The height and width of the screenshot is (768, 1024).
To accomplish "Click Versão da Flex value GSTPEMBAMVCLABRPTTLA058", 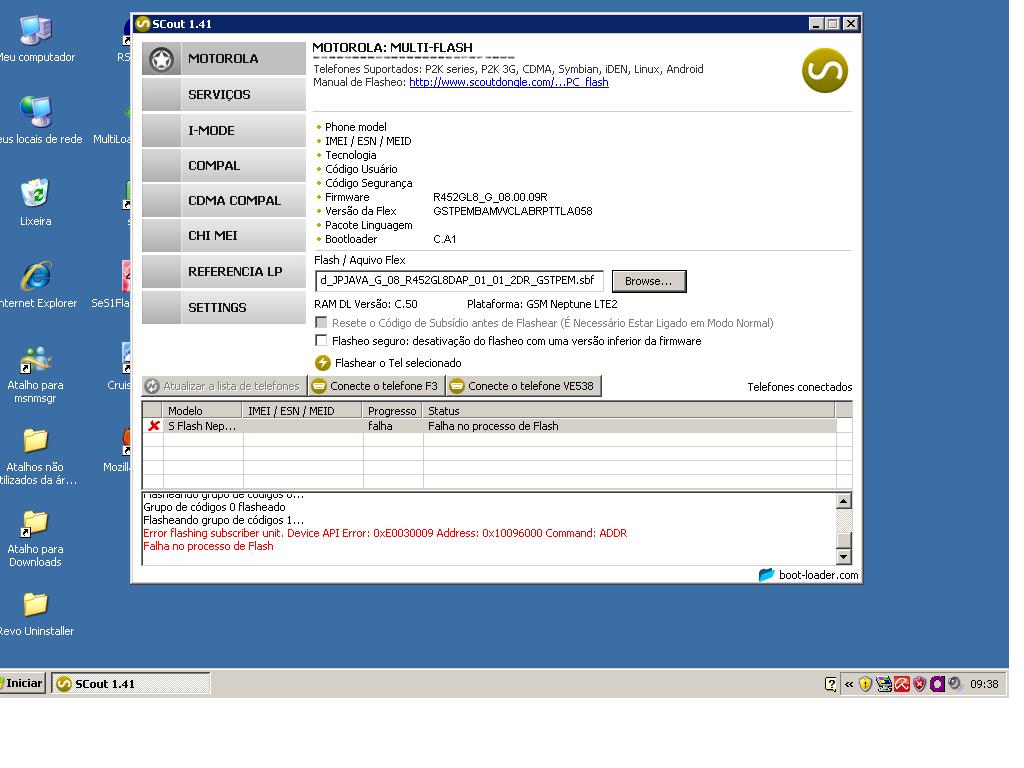I will coord(513,211).
